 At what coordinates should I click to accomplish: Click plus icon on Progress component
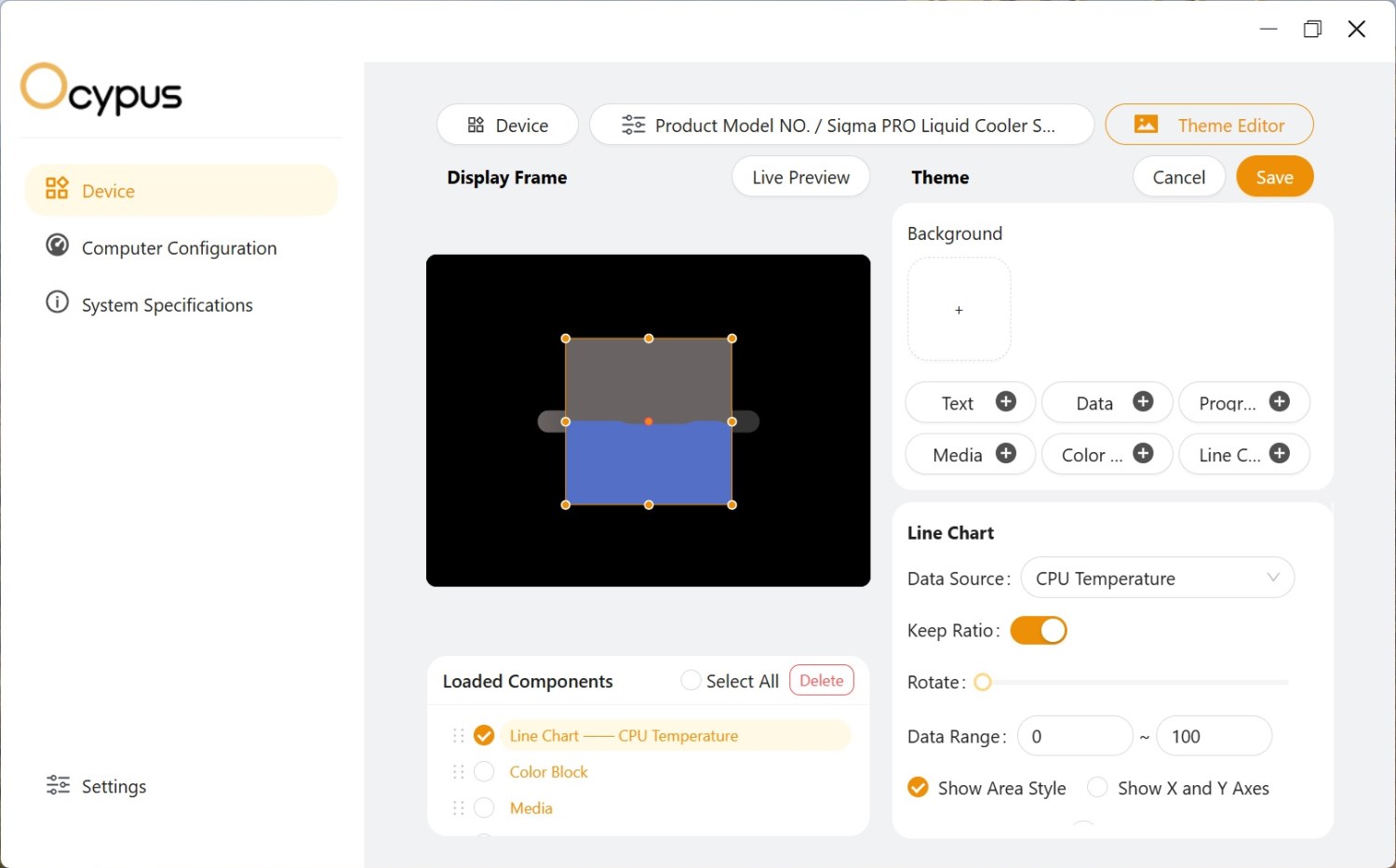click(x=1280, y=401)
